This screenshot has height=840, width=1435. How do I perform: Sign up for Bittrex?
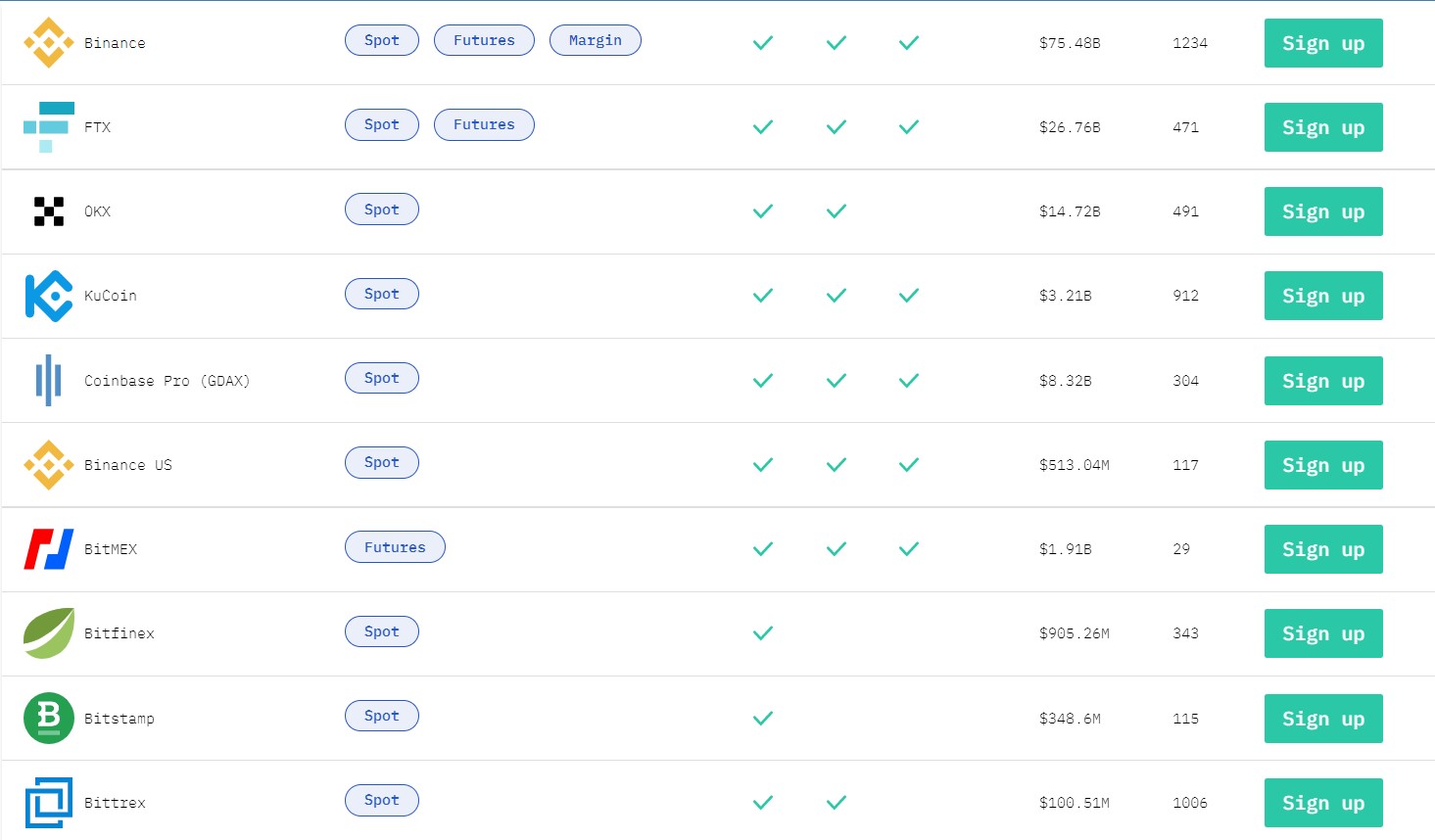(1323, 803)
